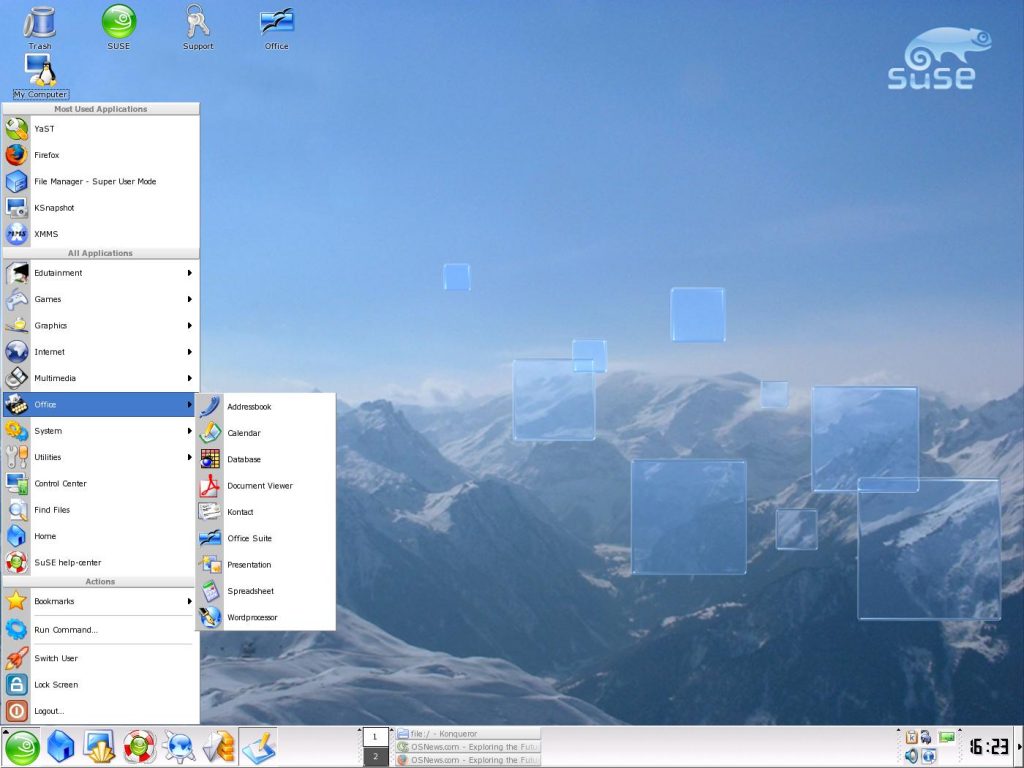Image resolution: width=1024 pixels, height=768 pixels.
Task: Open the KMix volume control in tray
Action: tap(911, 755)
